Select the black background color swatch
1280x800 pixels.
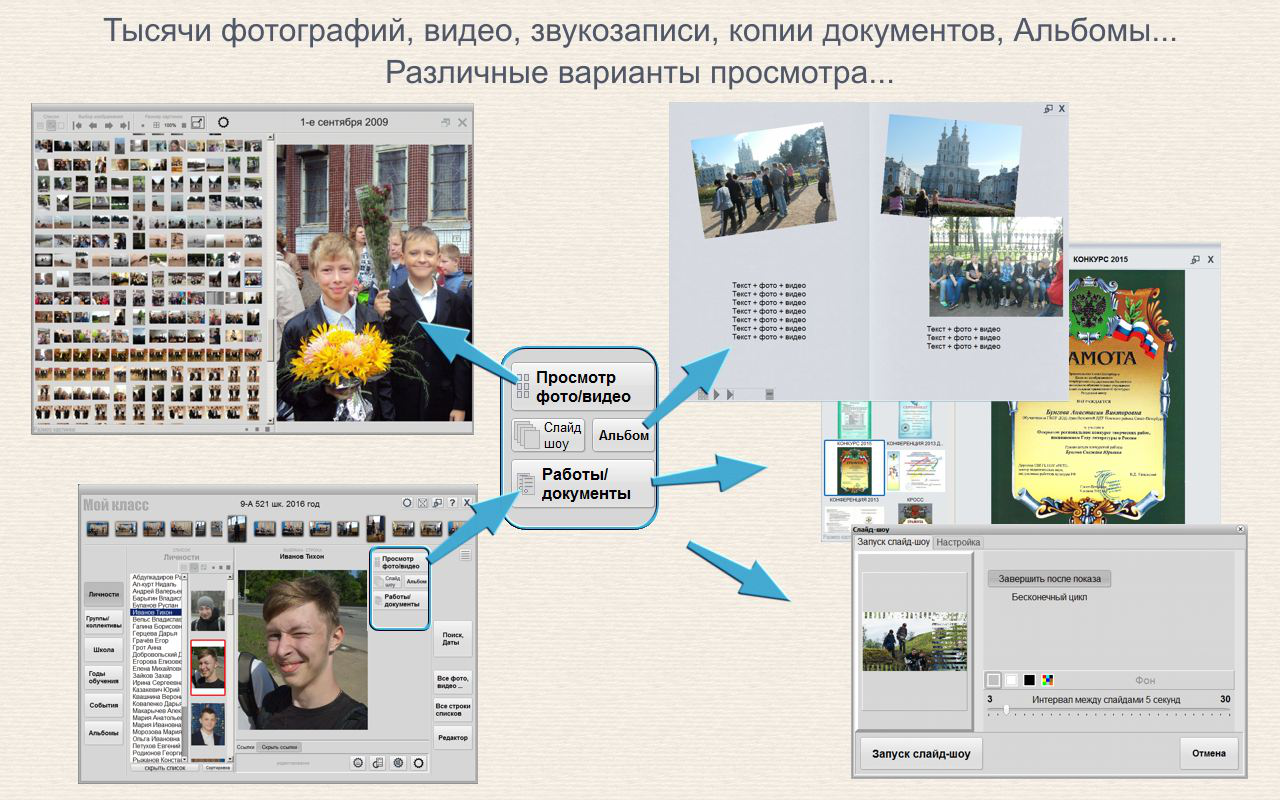point(1028,679)
